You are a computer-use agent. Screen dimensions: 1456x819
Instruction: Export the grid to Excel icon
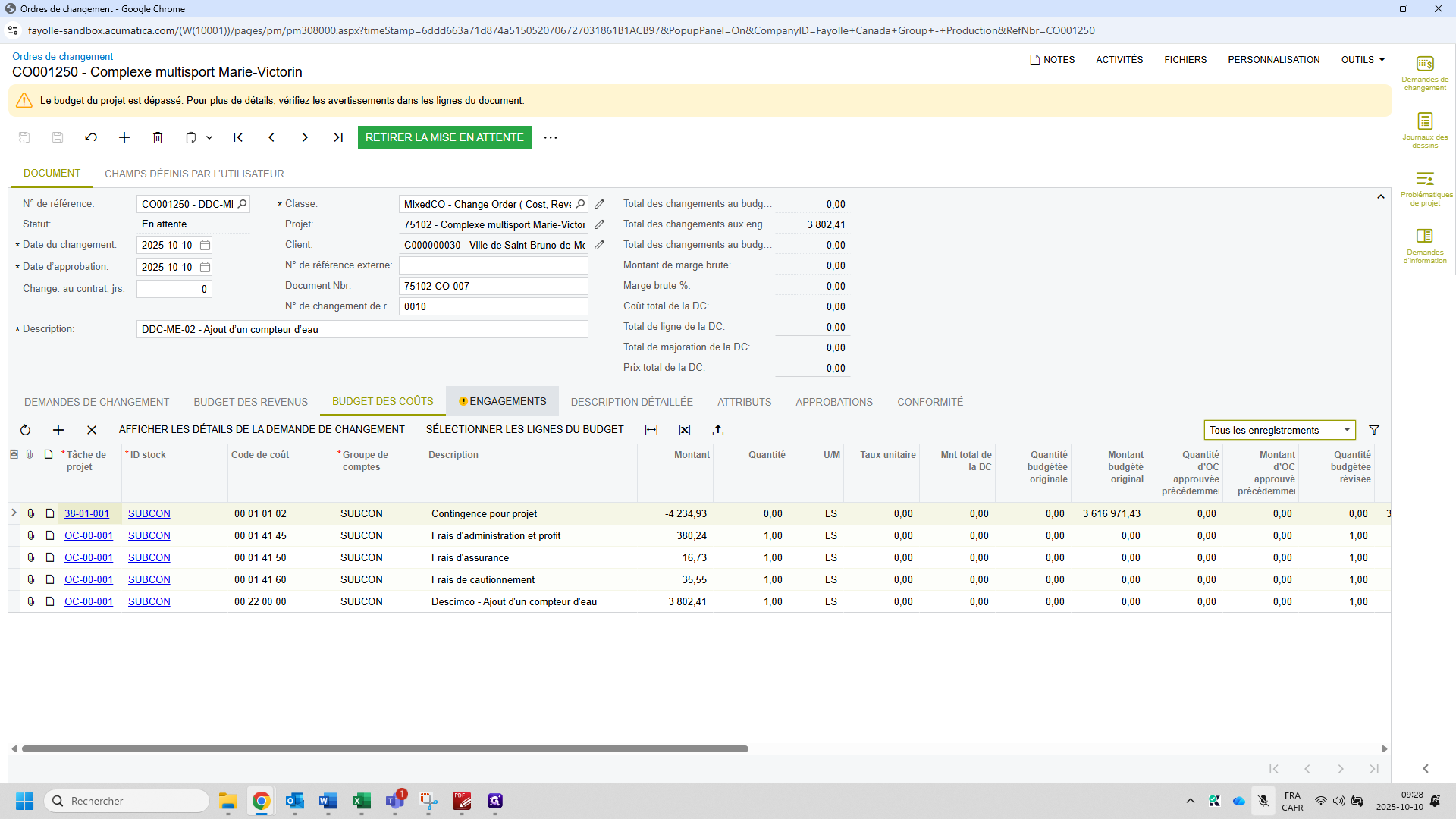685,430
